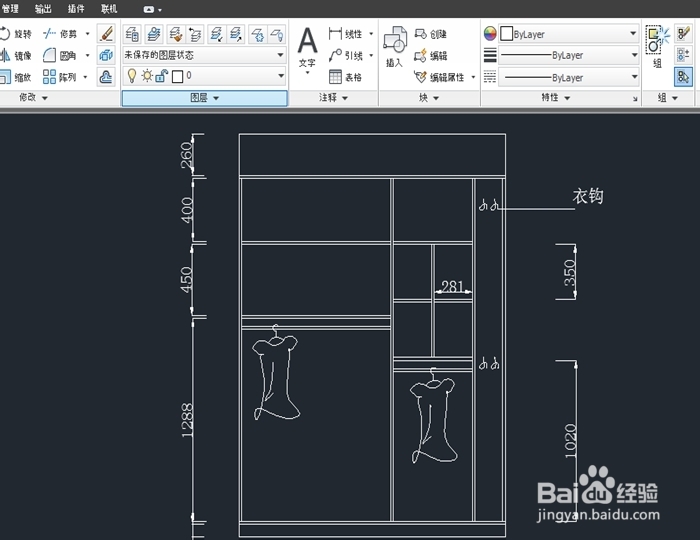Expand the Properties (特性) panel title
The height and width of the screenshot is (540, 700).
555,98
